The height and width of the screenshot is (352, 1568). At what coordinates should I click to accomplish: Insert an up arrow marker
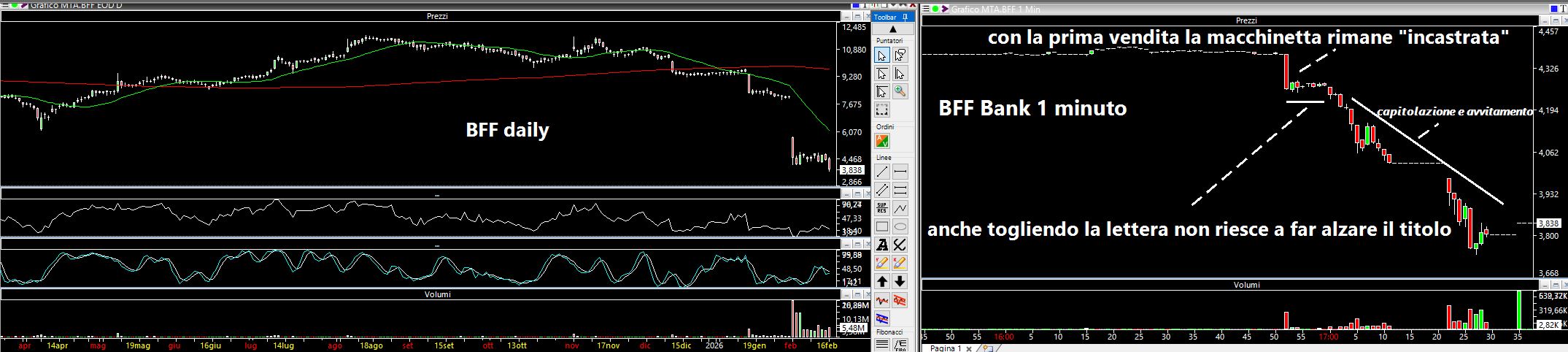(x=882, y=281)
